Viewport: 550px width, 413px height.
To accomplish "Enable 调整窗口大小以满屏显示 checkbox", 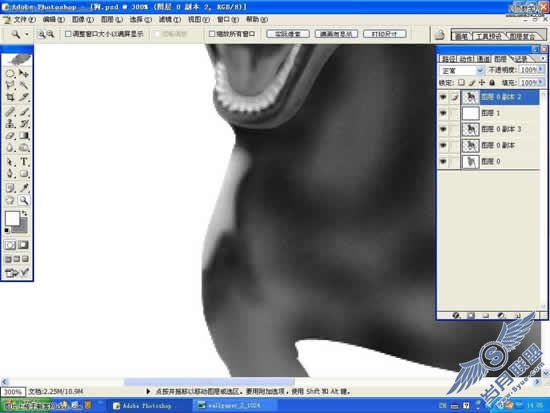I will click(x=68, y=34).
